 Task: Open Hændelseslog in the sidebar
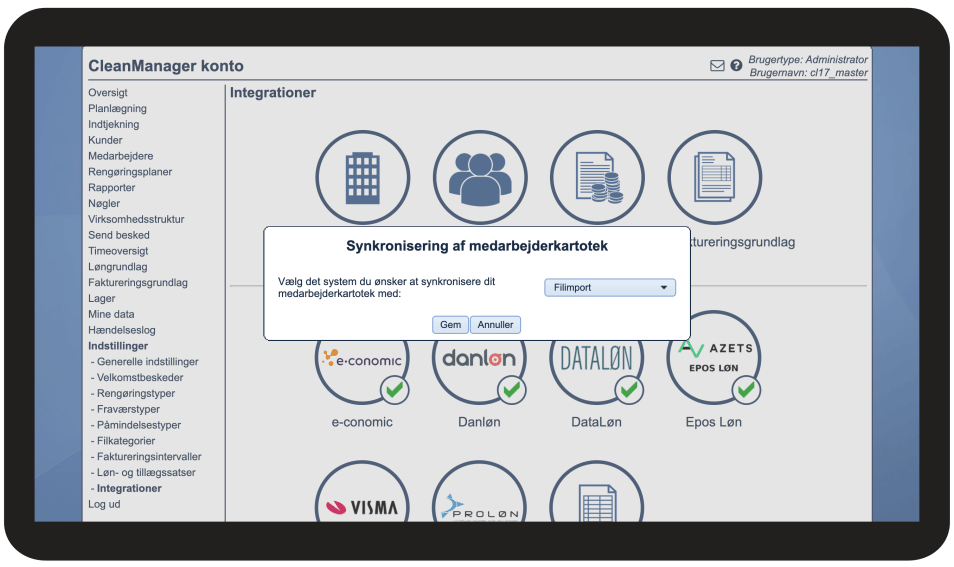(x=122, y=330)
